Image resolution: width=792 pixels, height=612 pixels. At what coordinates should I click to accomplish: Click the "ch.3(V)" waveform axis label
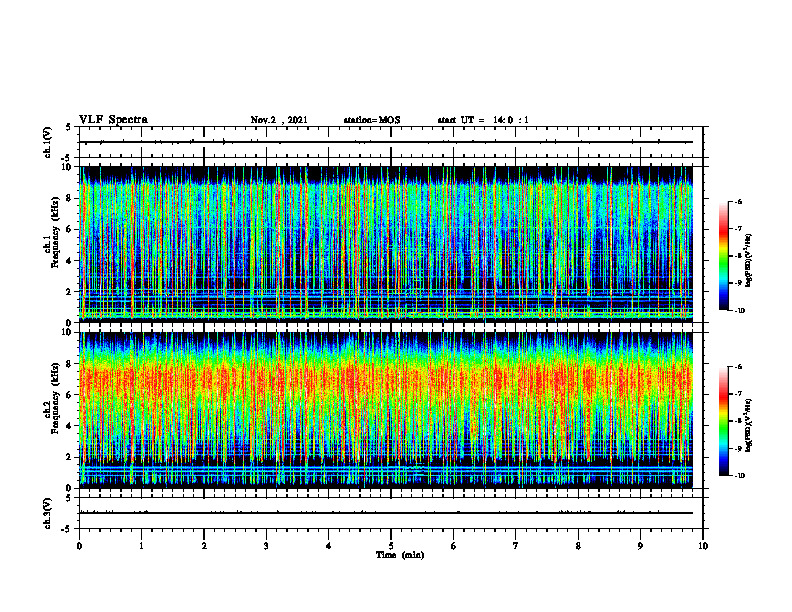(48, 513)
